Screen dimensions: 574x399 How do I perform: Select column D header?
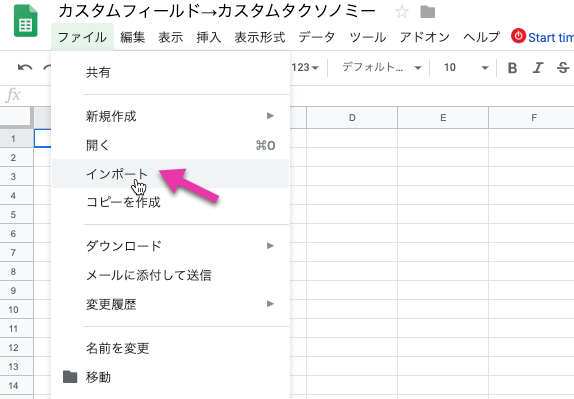(x=352, y=118)
